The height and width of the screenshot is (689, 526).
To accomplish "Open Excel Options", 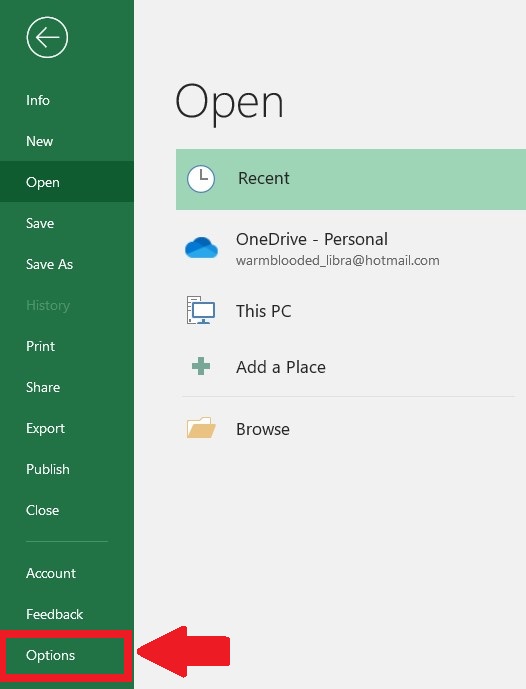I will (x=67, y=655).
